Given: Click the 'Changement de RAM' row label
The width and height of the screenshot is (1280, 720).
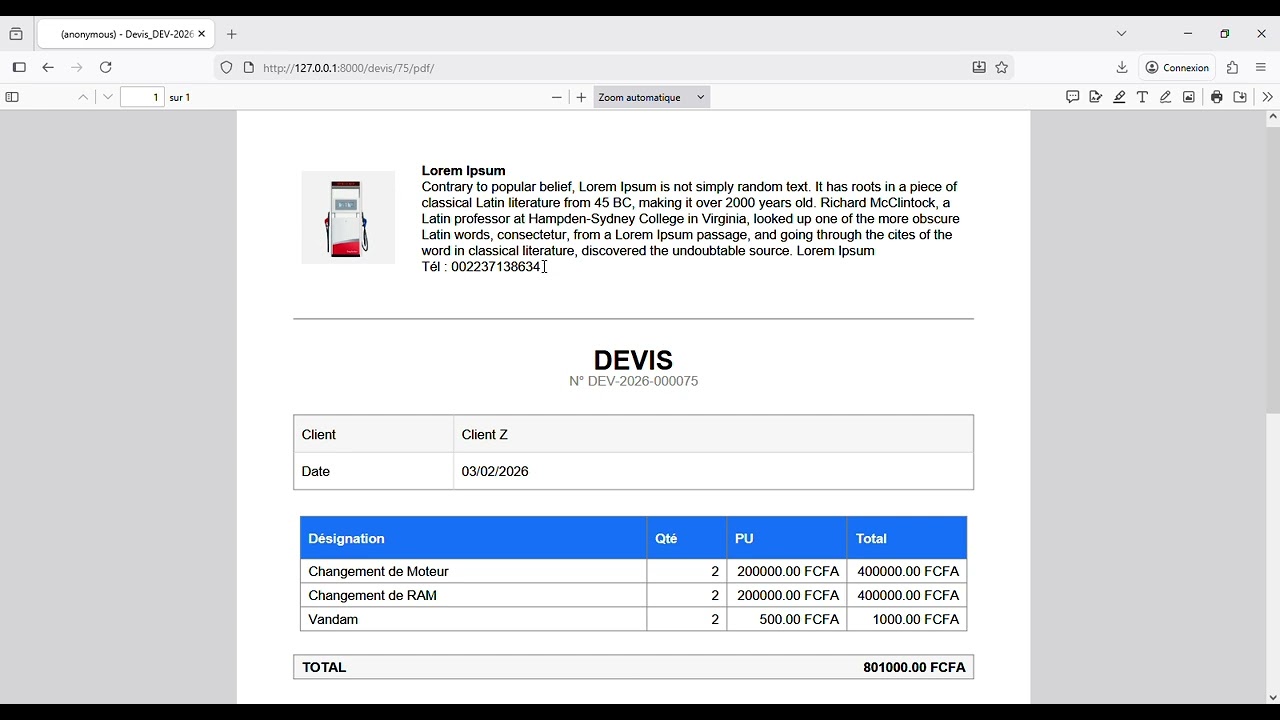Looking at the screenshot, I should tap(372, 596).
